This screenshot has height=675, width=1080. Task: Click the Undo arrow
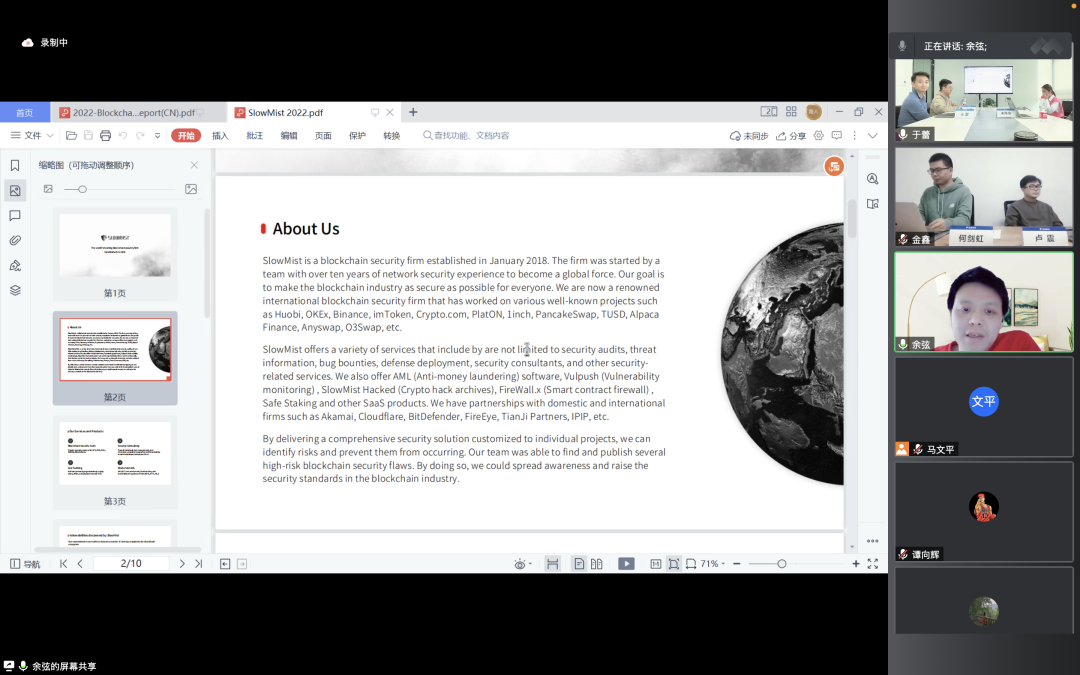pos(123,136)
